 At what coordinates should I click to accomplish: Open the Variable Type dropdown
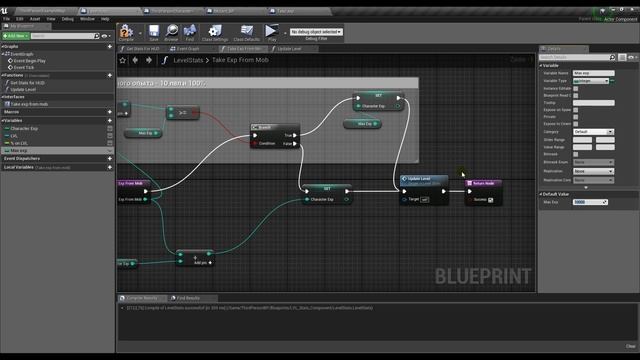[591, 81]
